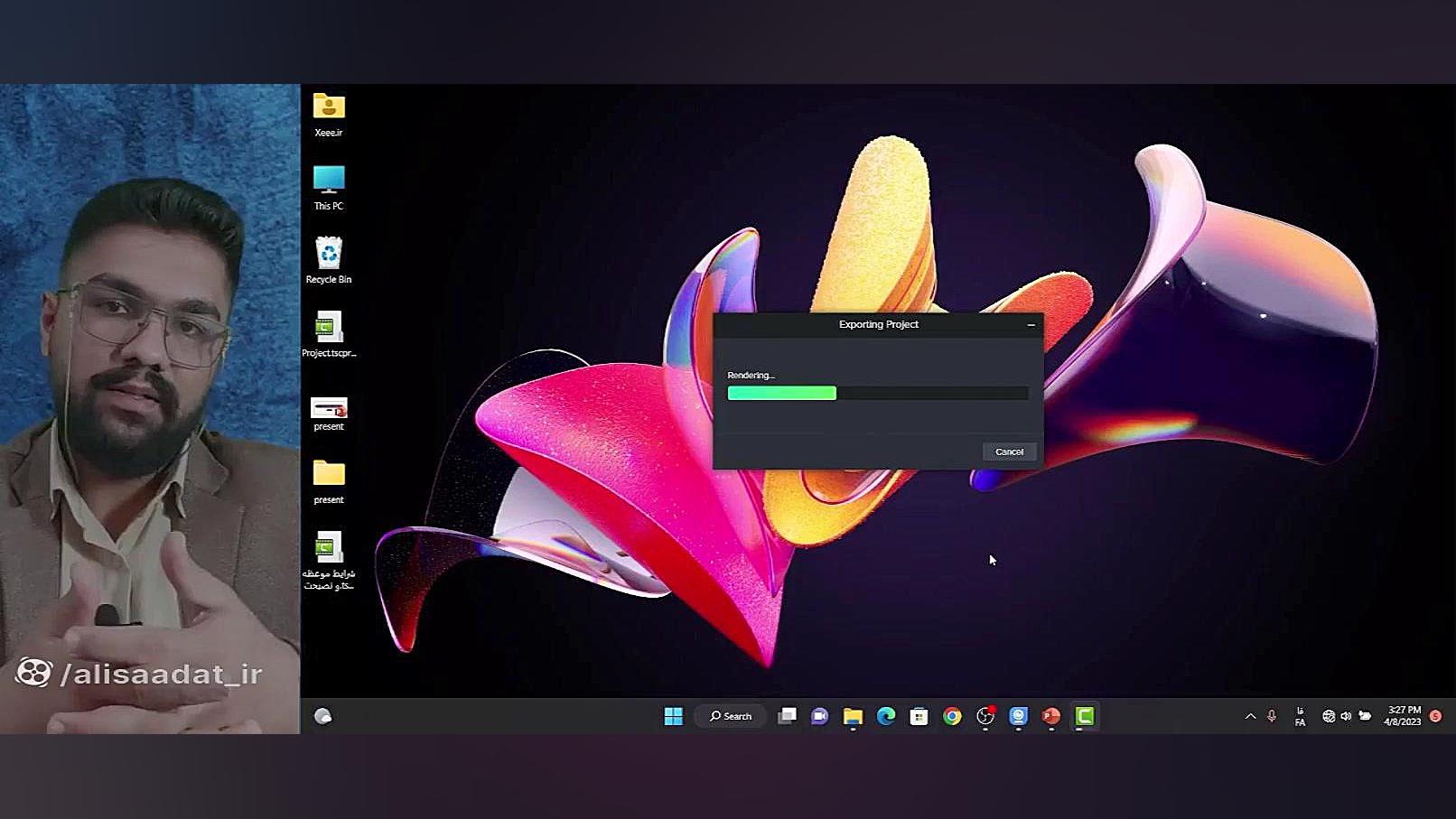Expand the hidden system tray icons
This screenshot has height=819, width=1456.
click(x=1250, y=716)
